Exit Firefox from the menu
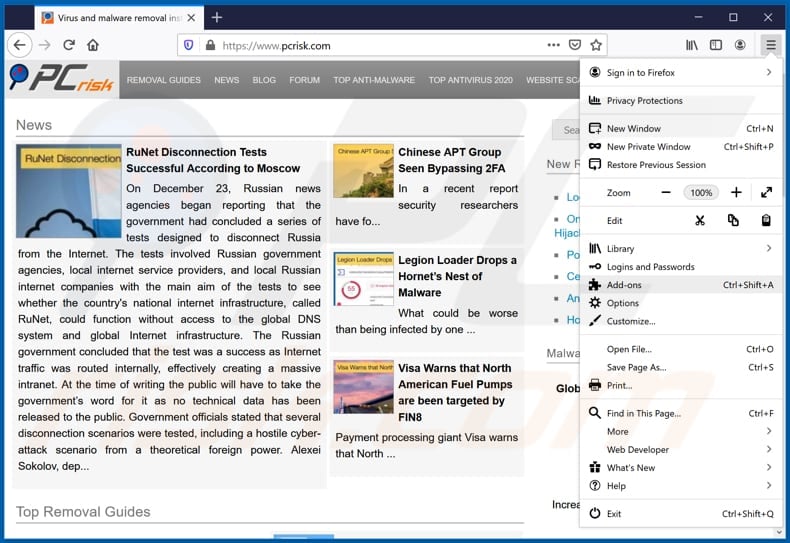 (681, 514)
